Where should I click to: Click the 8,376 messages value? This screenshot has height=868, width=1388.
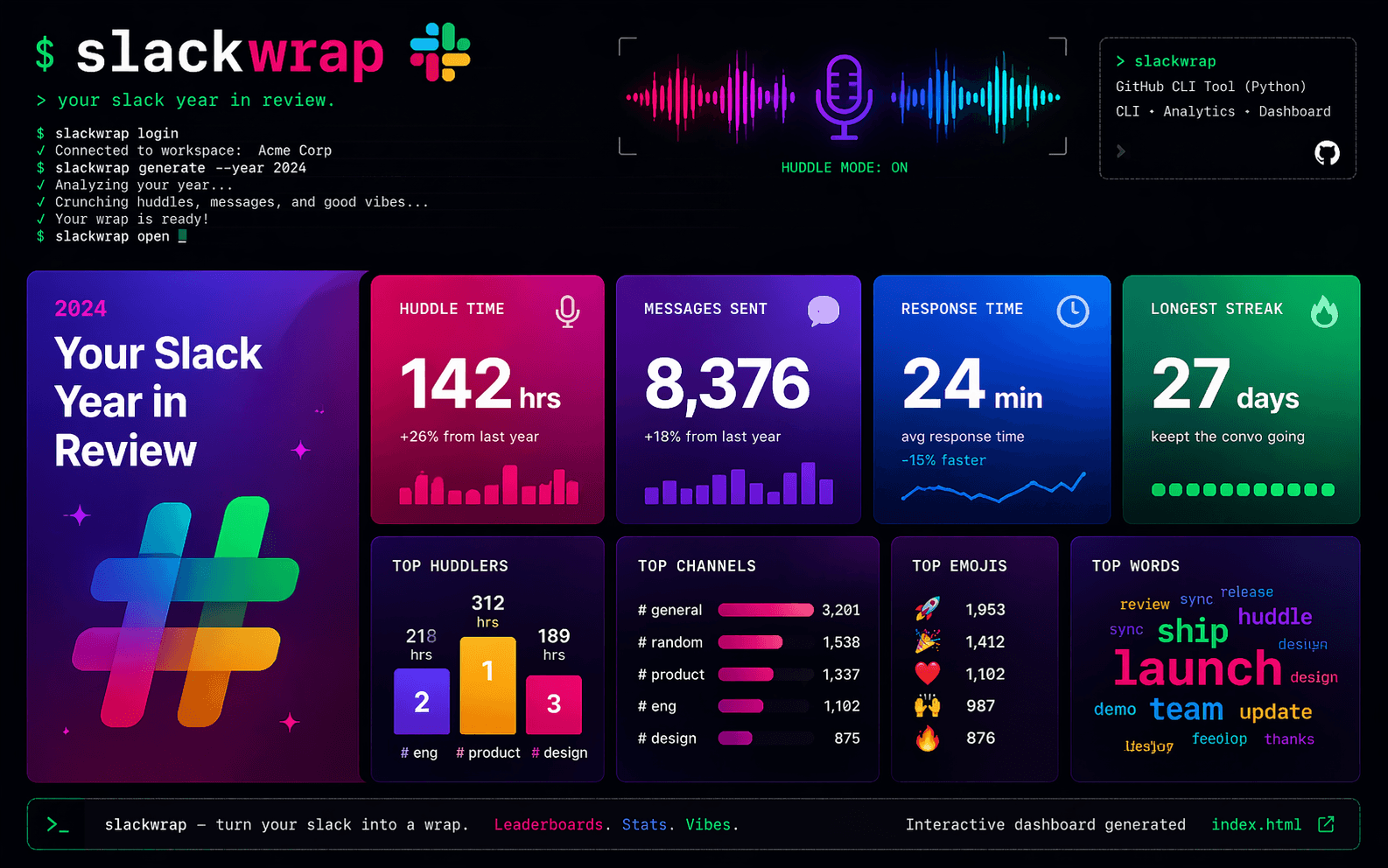(x=727, y=384)
